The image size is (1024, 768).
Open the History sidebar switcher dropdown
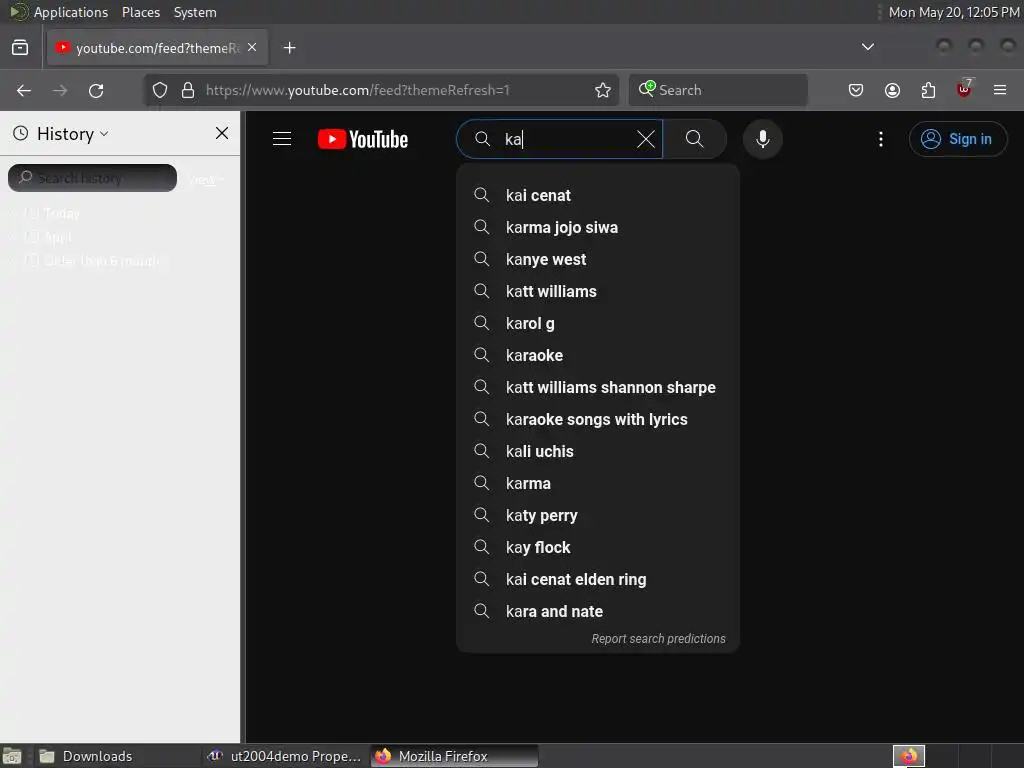click(61, 134)
